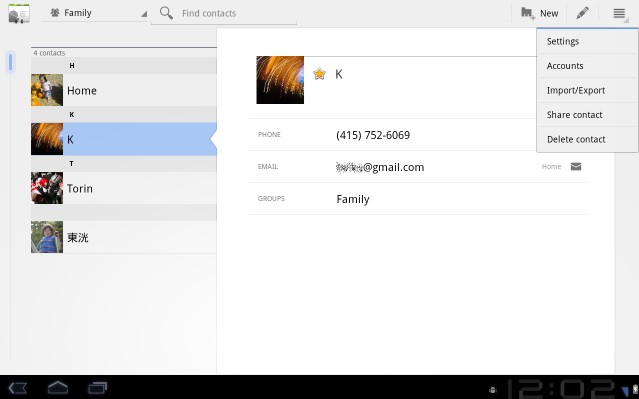Viewport: 639px width, 399px height.
Task: Open the Contacts app icon
Action: click(x=19, y=13)
